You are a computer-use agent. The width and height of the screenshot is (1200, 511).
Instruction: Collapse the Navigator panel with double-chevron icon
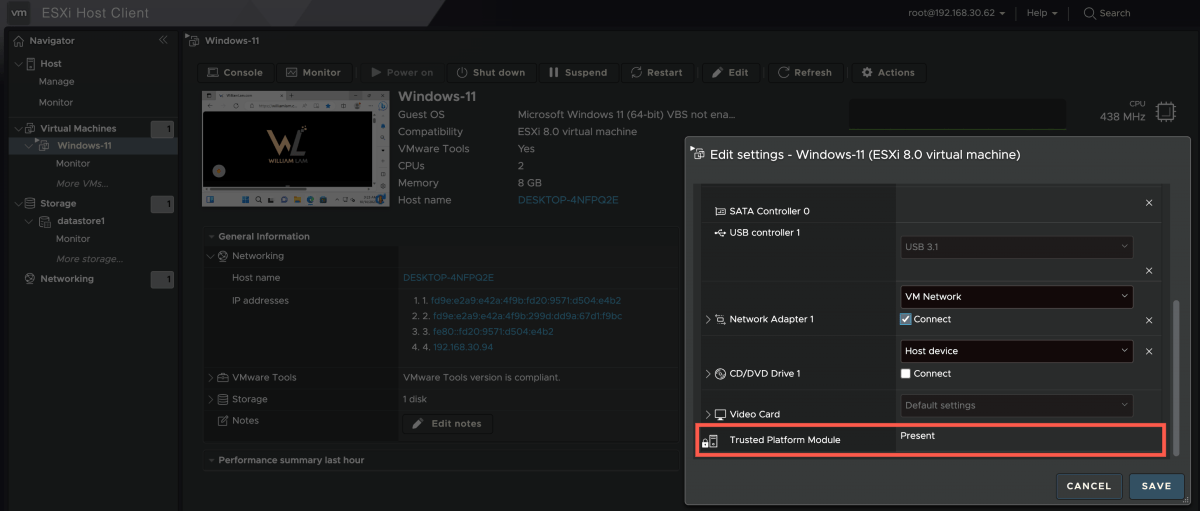163,40
